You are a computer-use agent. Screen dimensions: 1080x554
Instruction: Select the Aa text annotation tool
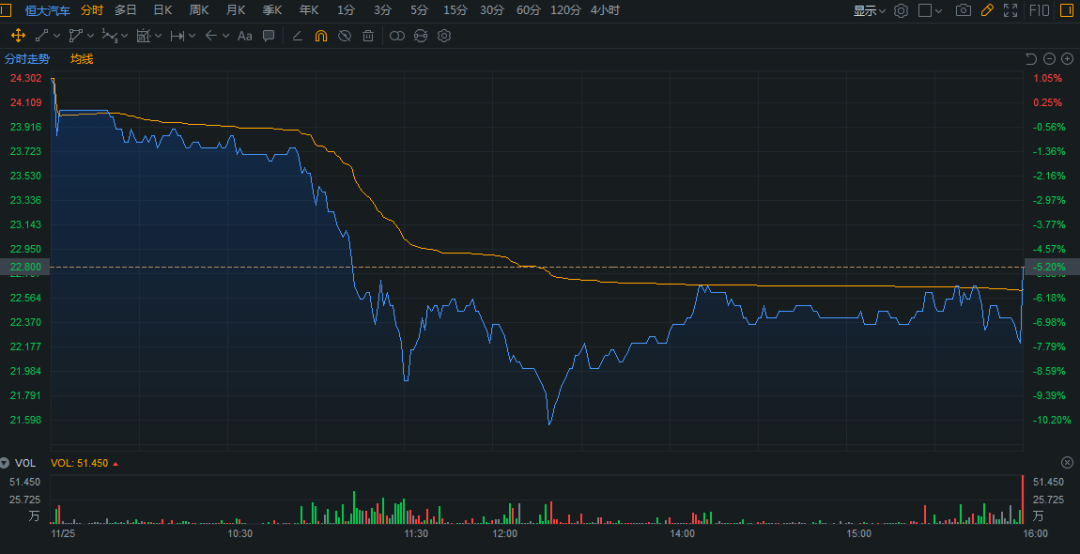[x=245, y=36]
